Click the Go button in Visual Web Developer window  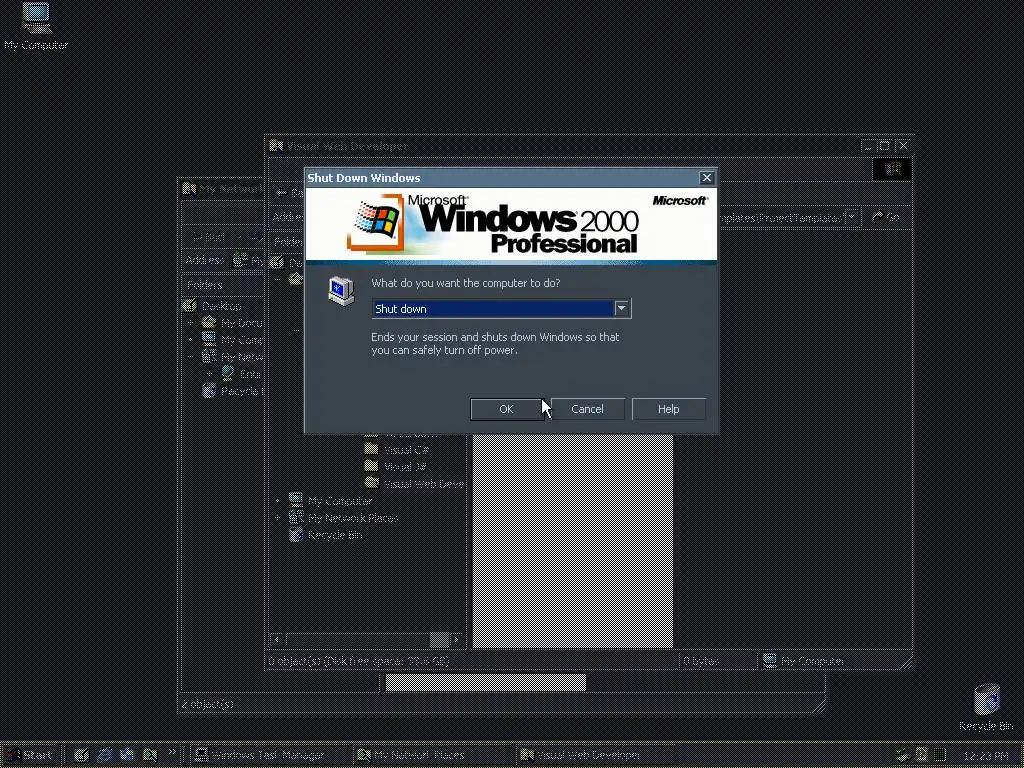886,217
